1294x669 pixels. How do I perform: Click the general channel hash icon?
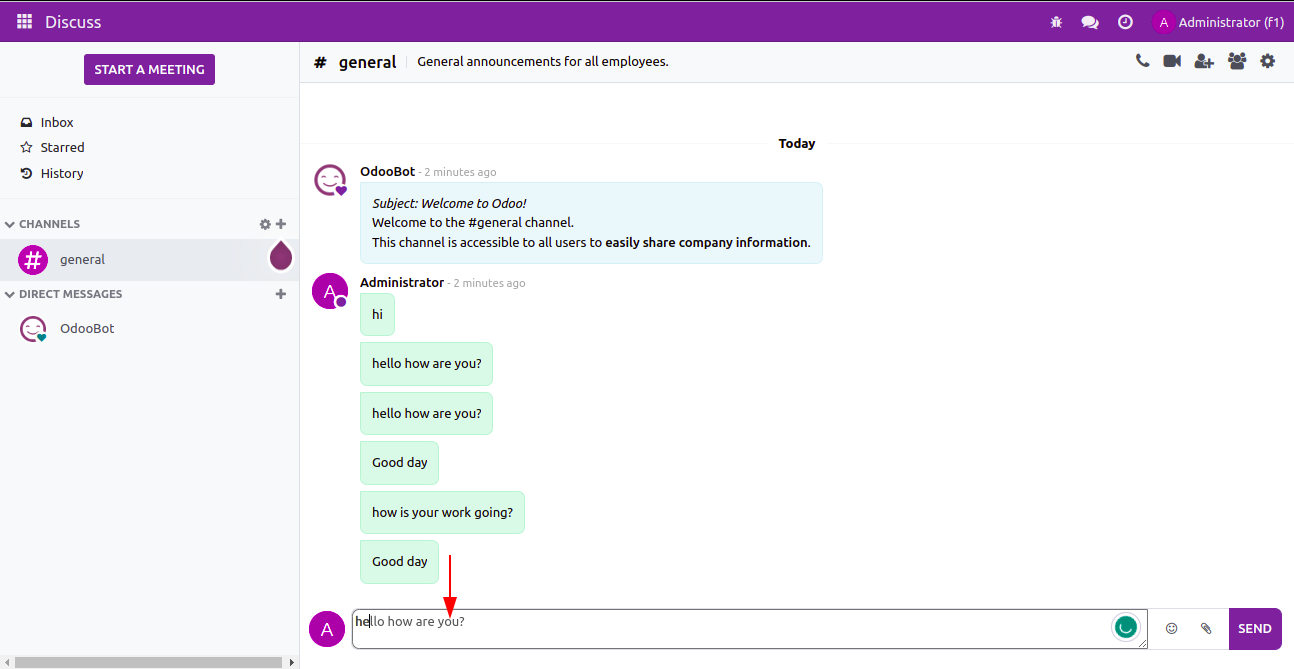(34, 260)
